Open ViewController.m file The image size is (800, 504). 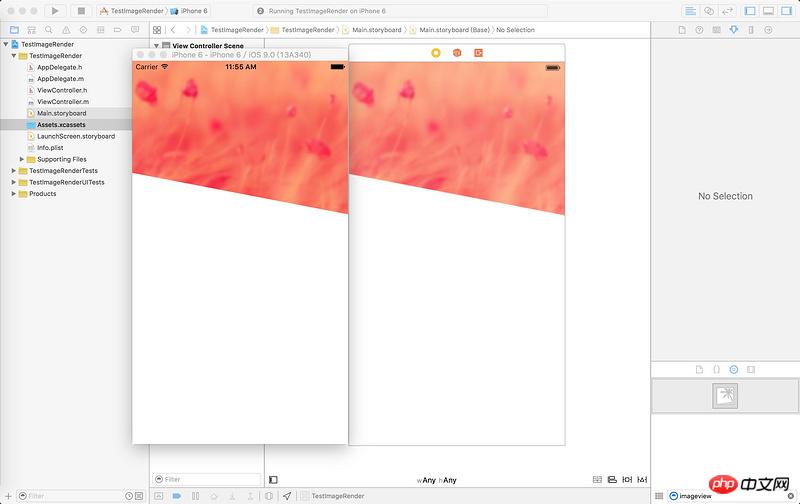click(63, 102)
